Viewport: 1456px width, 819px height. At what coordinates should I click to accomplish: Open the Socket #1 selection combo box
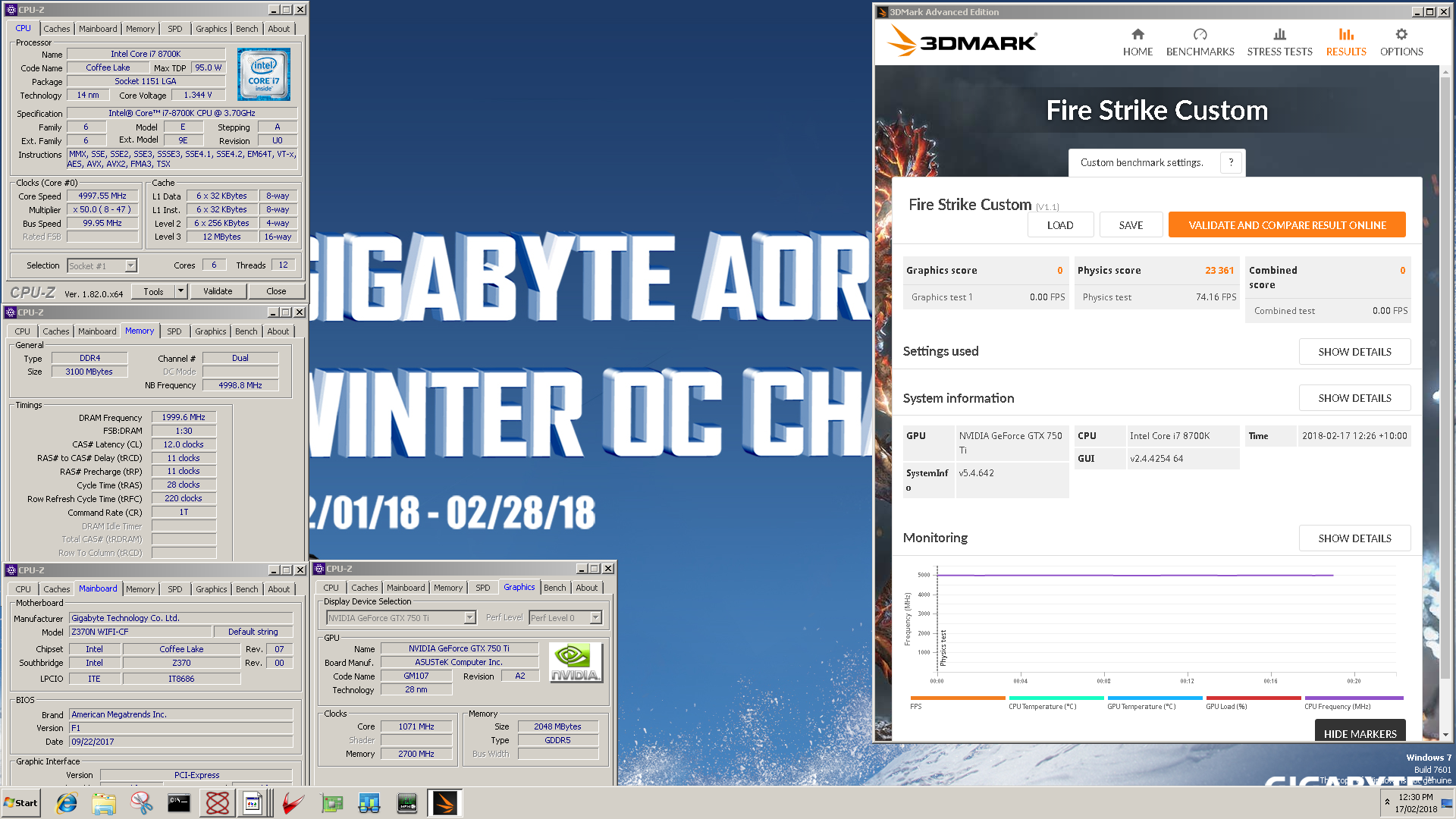102,265
